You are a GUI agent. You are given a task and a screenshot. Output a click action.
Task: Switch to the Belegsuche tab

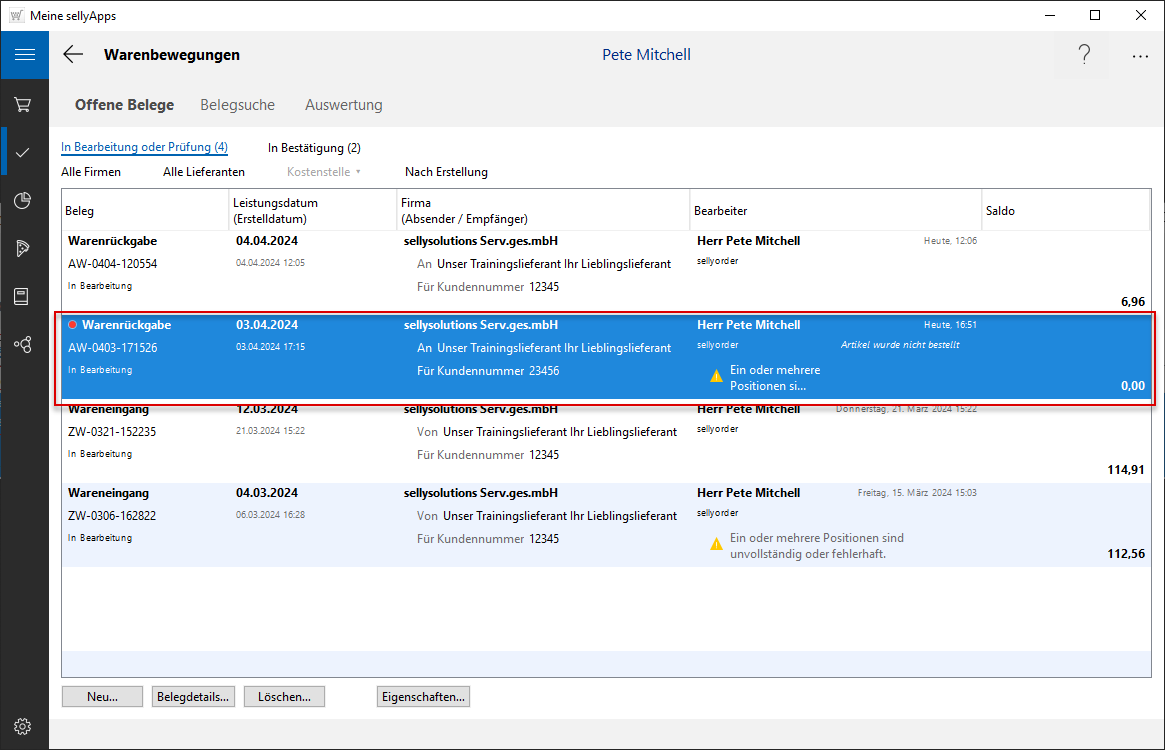237,105
